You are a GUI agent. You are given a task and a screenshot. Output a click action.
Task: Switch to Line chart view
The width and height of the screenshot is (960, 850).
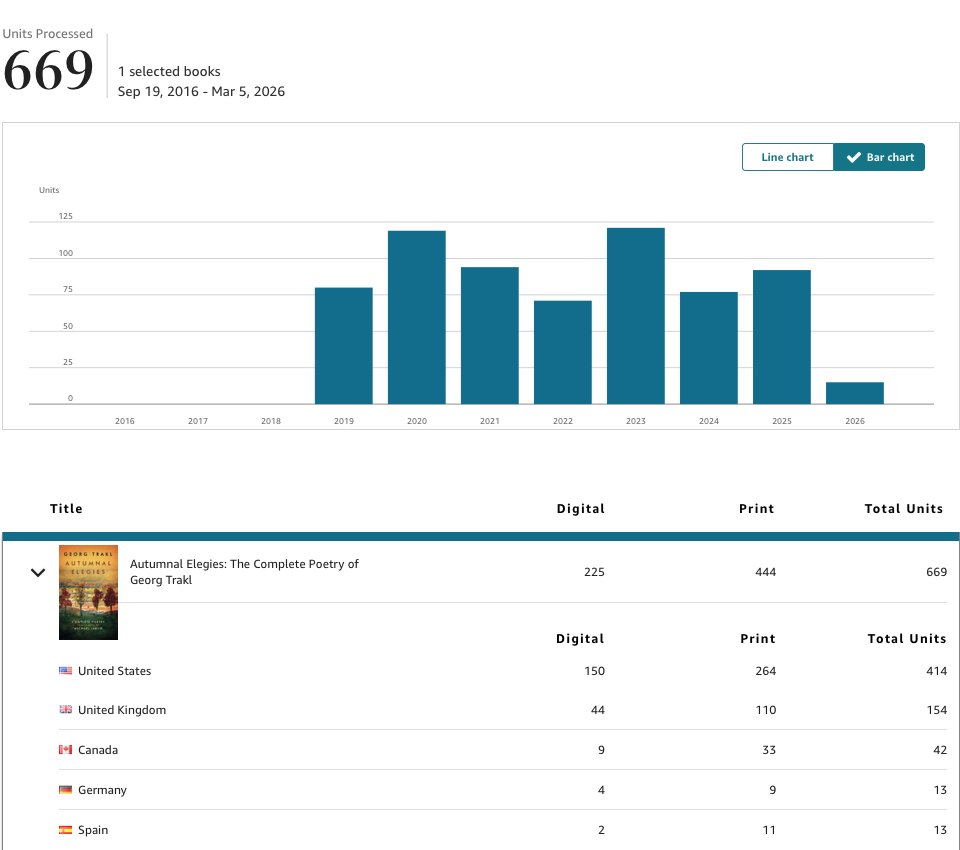point(787,157)
